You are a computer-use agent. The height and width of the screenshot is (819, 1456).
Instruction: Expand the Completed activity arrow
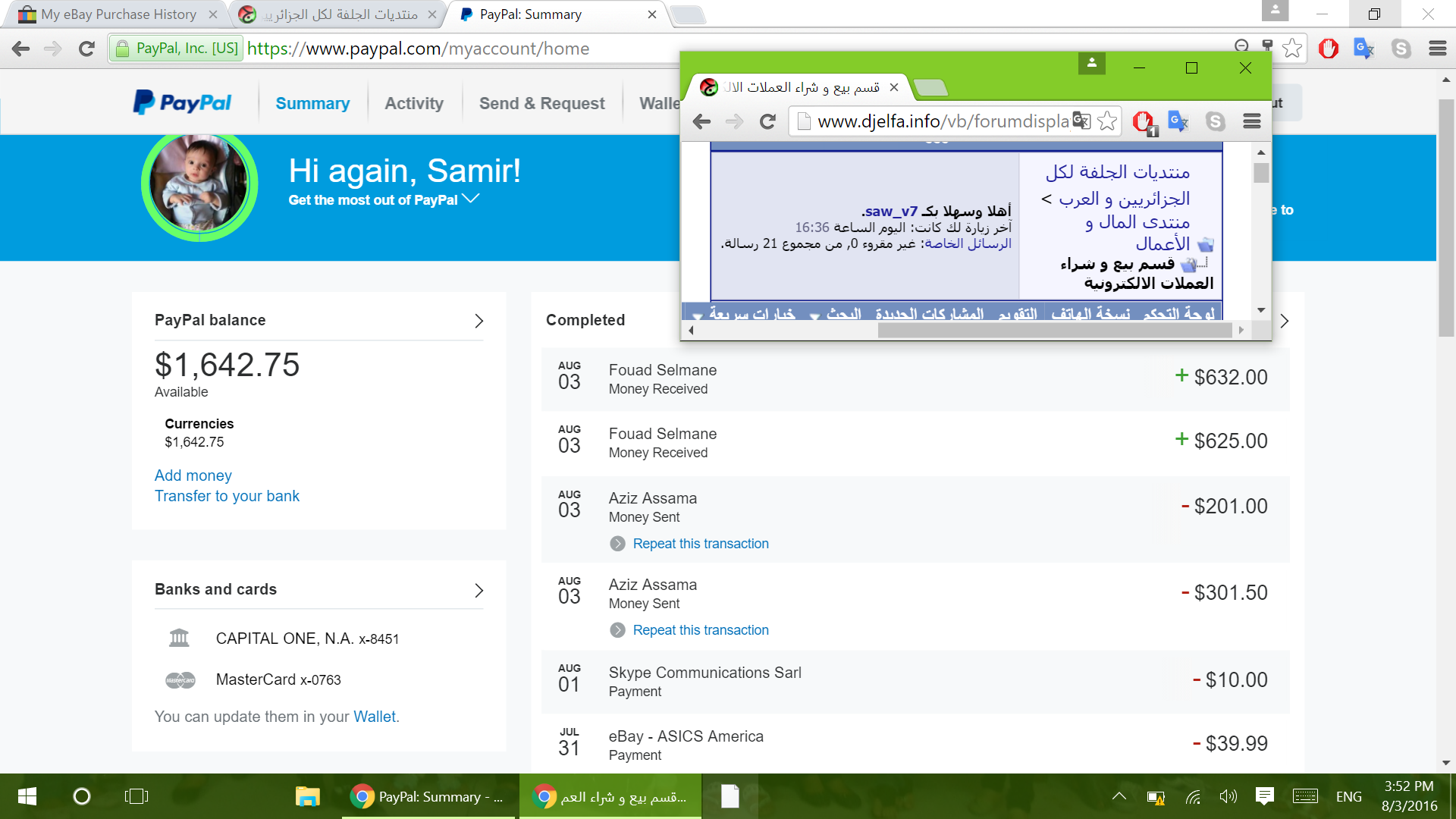coord(1284,321)
